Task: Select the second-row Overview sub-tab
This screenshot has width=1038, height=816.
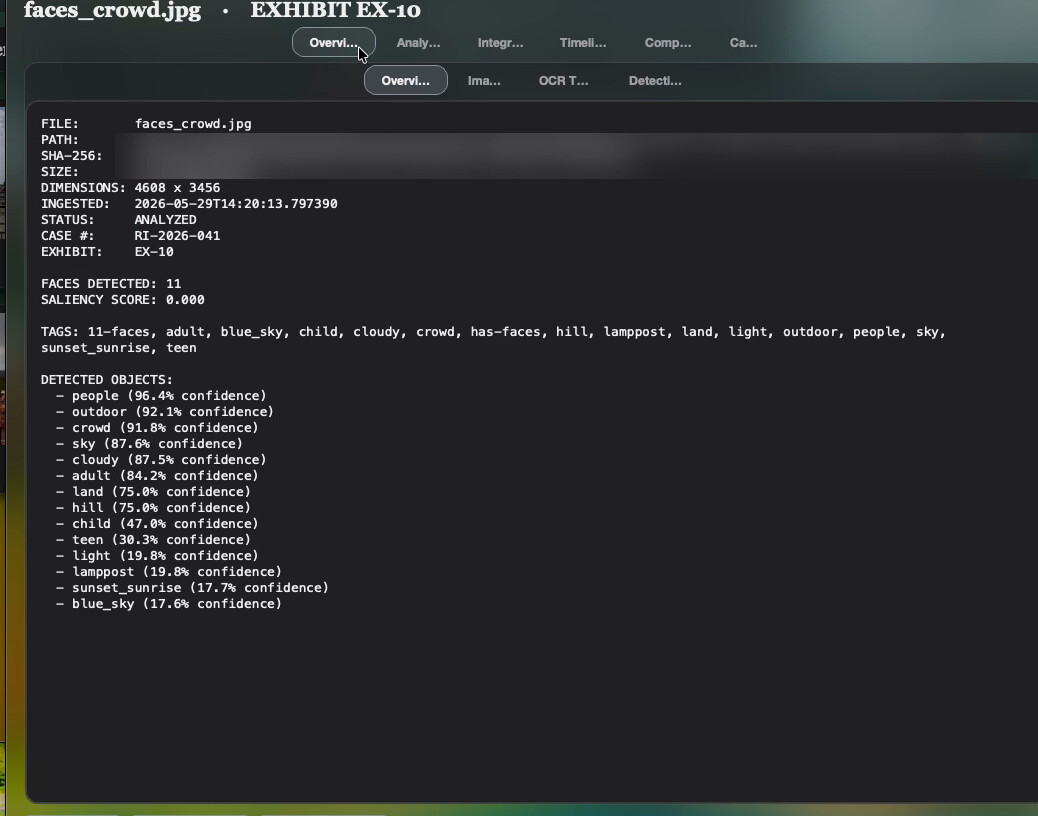Action: 406,81
